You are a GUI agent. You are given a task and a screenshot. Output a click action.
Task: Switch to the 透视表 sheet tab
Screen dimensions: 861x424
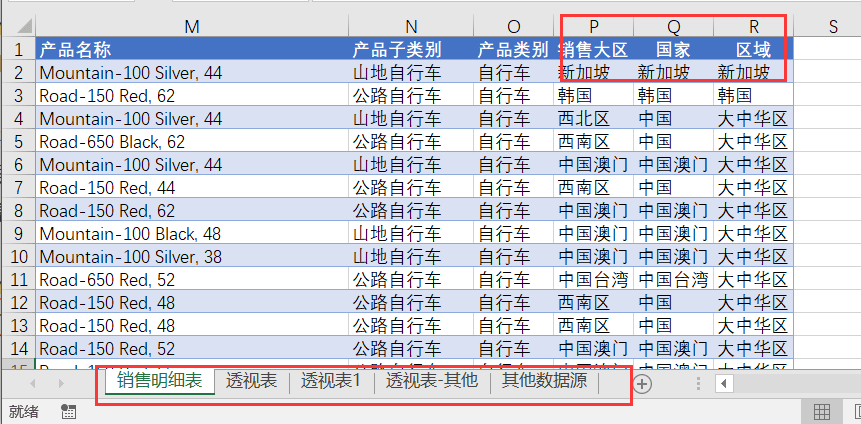[251, 380]
